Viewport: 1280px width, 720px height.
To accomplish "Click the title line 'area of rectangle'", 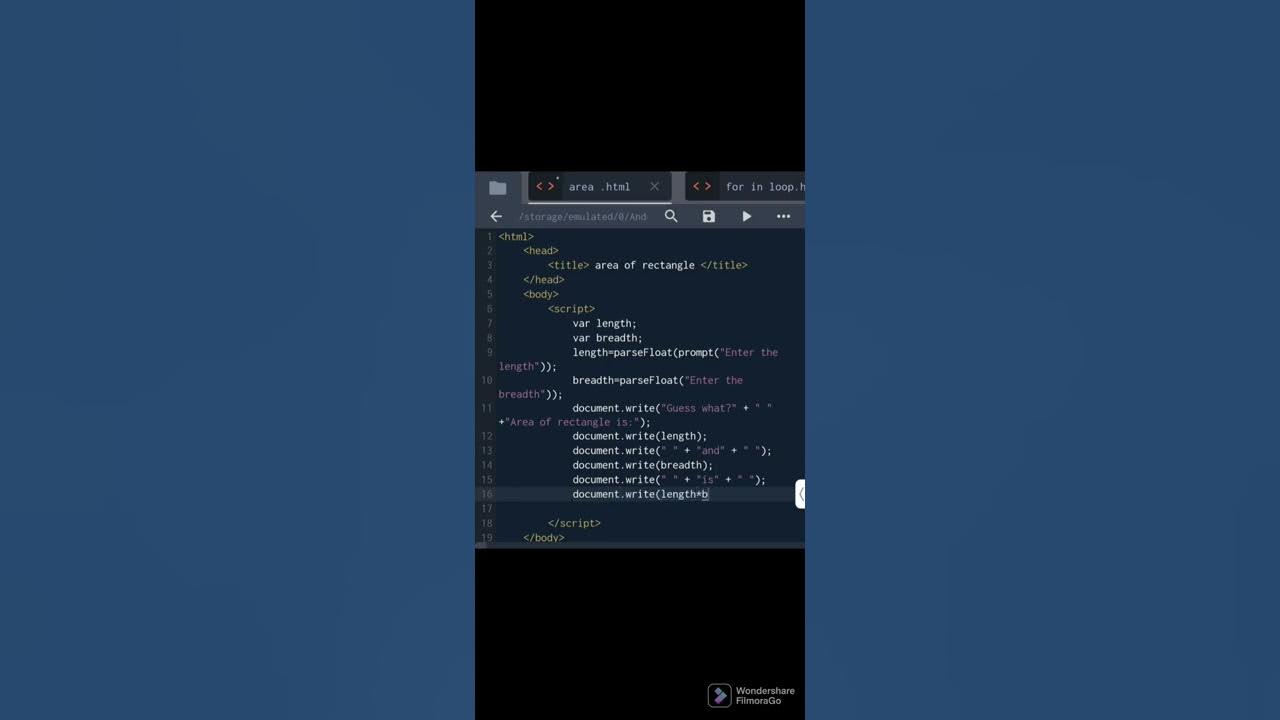I will (647, 265).
